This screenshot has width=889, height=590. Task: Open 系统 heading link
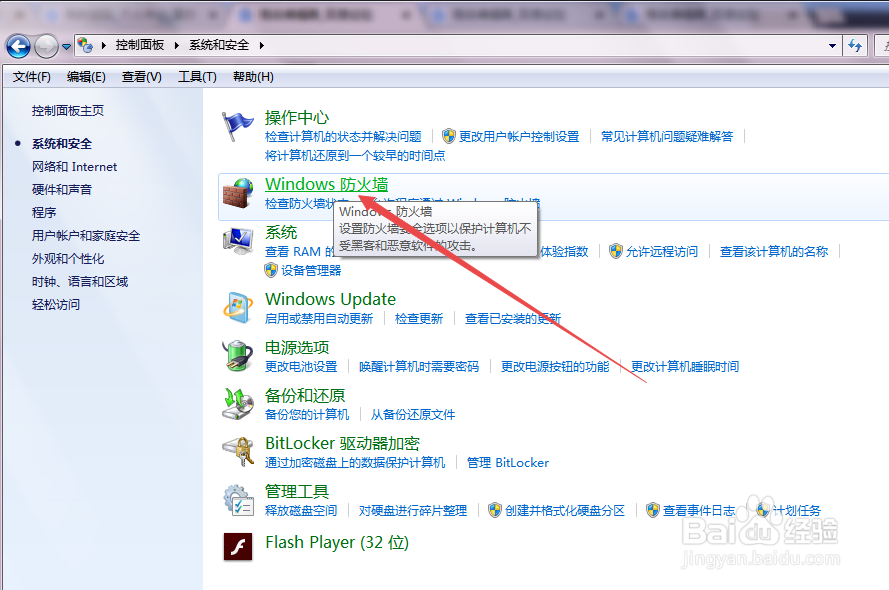281,232
